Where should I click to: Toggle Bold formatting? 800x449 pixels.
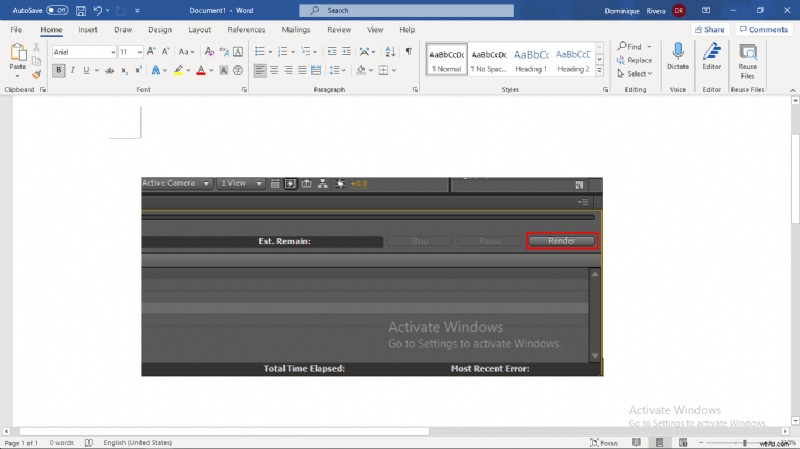coord(59,70)
